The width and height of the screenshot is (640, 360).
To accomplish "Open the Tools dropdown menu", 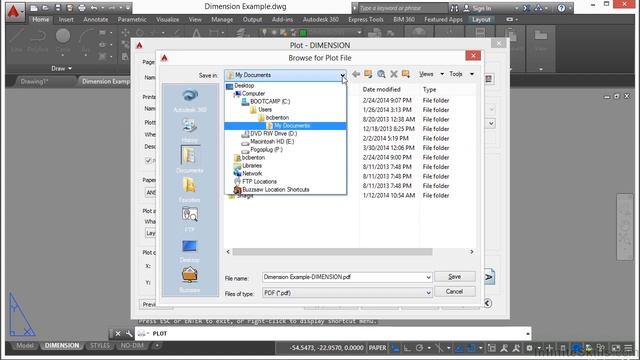I will pyautogui.click(x=461, y=74).
